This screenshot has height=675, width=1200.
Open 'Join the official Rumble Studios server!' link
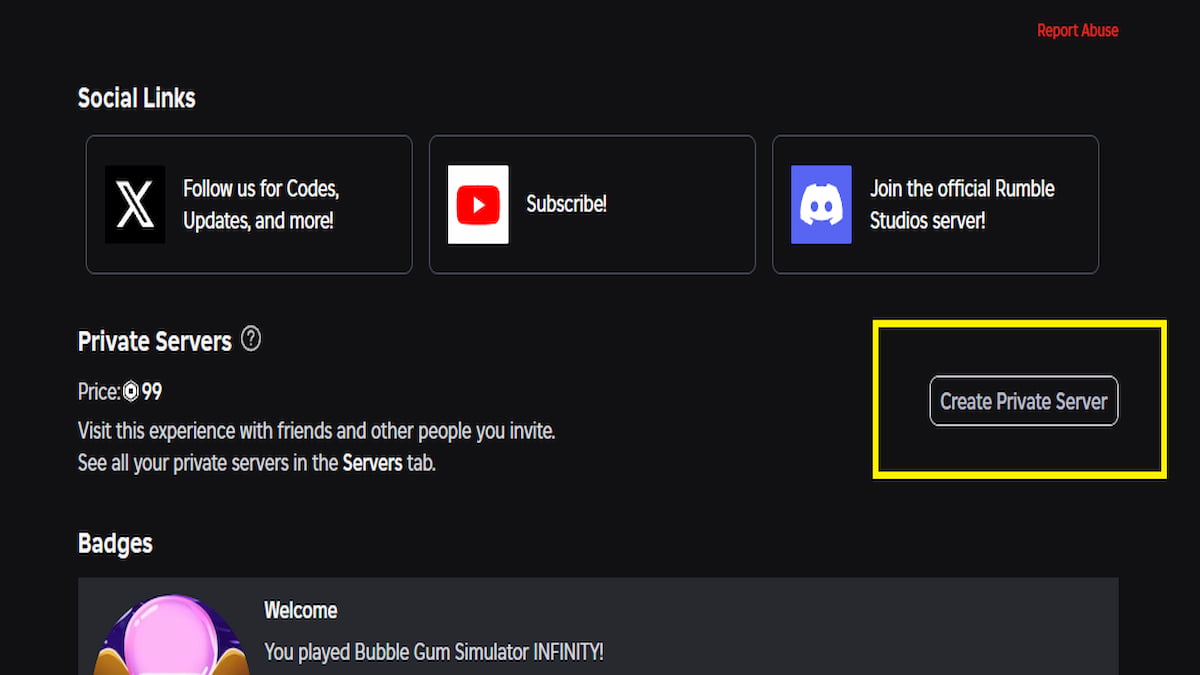coord(935,204)
